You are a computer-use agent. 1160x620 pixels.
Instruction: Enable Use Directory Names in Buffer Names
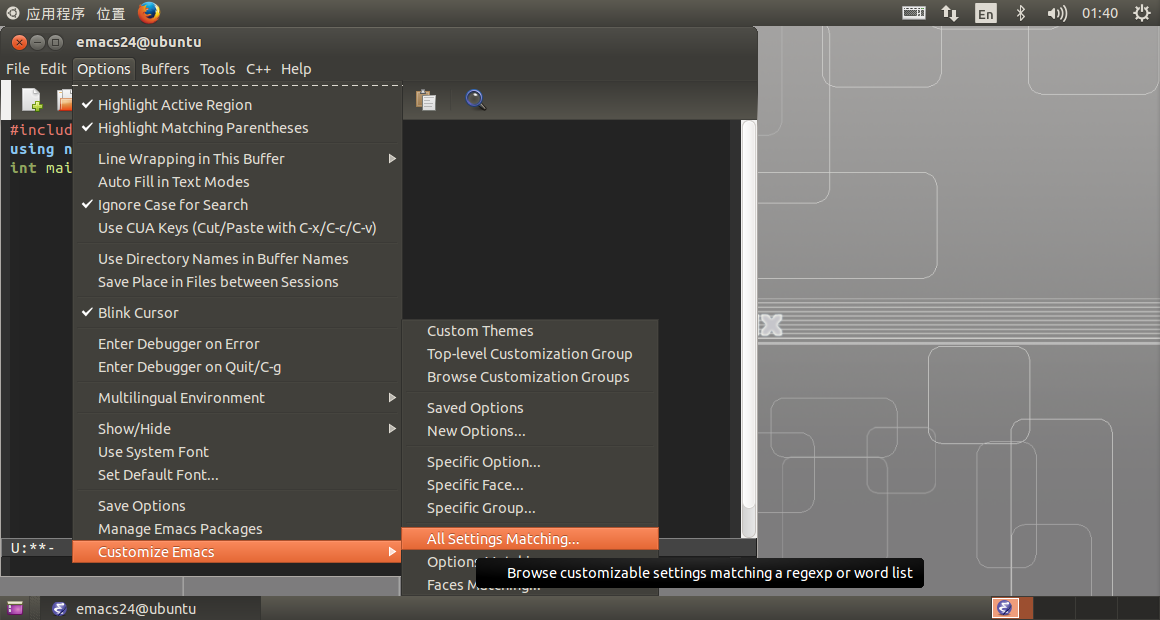(237, 259)
